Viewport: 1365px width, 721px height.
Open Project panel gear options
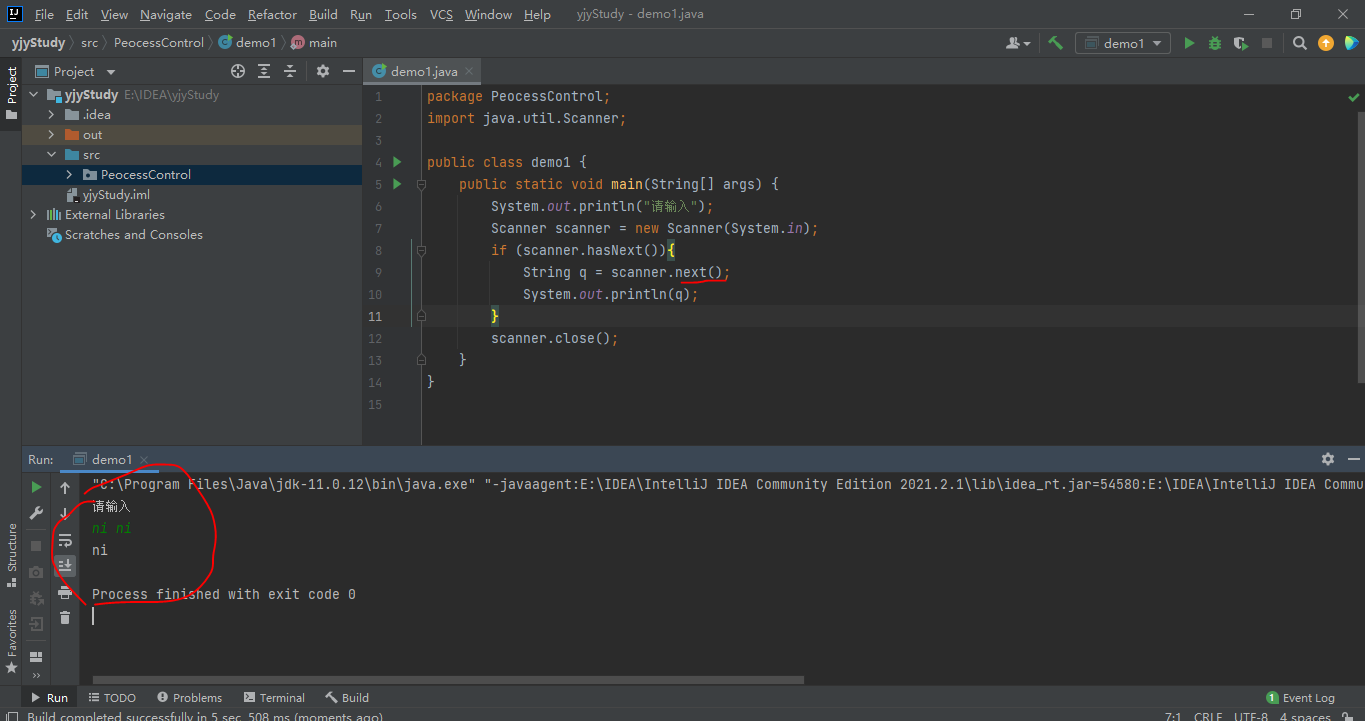point(322,71)
